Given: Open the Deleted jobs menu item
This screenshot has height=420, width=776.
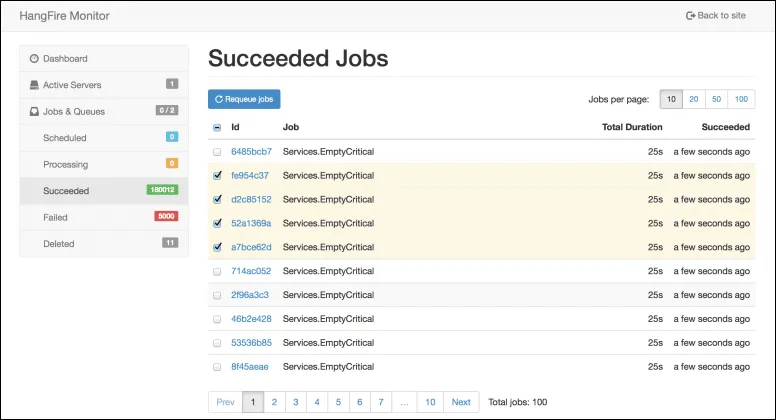Looking at the screenshot, I should click(59, 243).
